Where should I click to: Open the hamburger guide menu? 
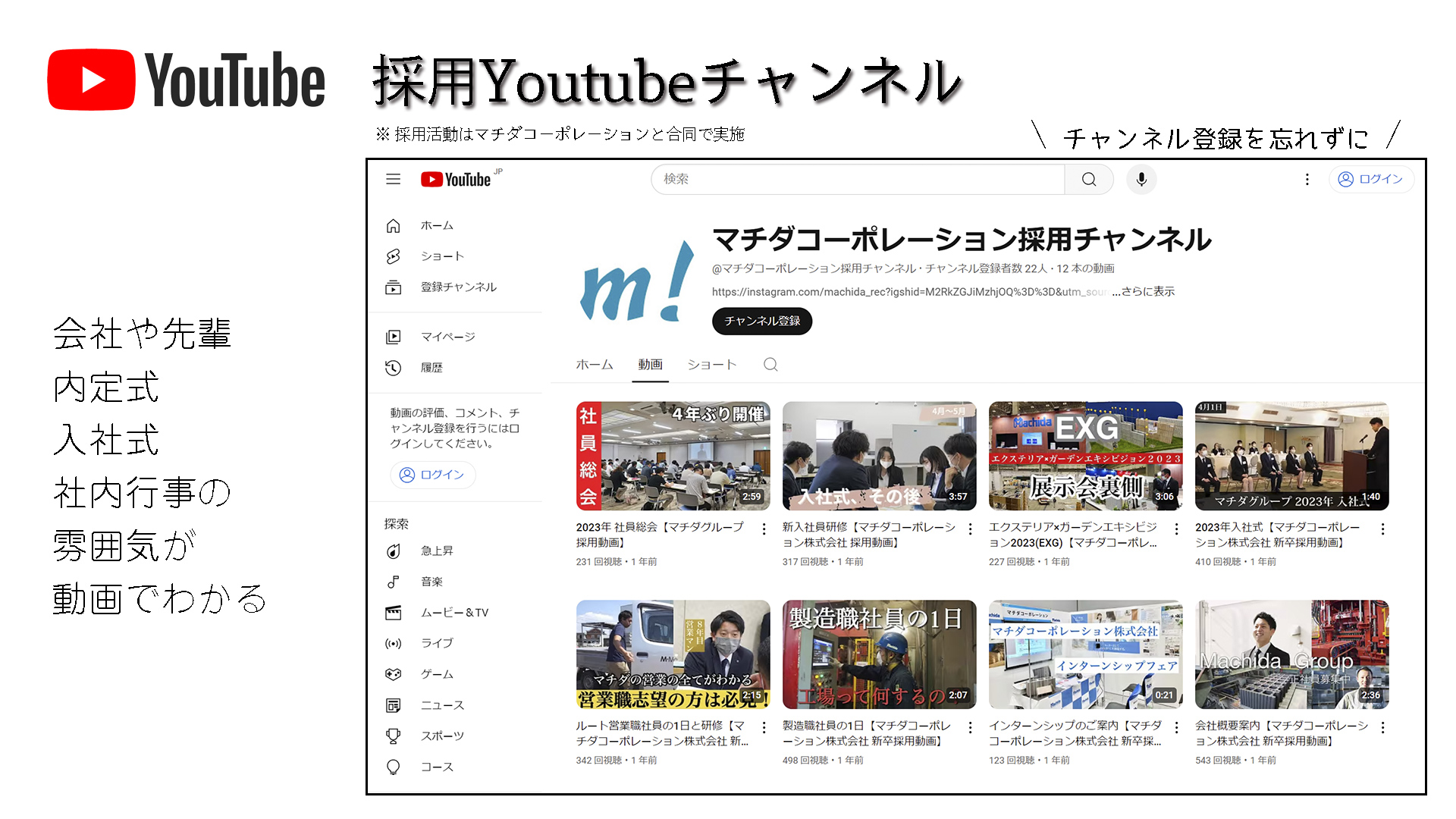[x=393, y=180]
